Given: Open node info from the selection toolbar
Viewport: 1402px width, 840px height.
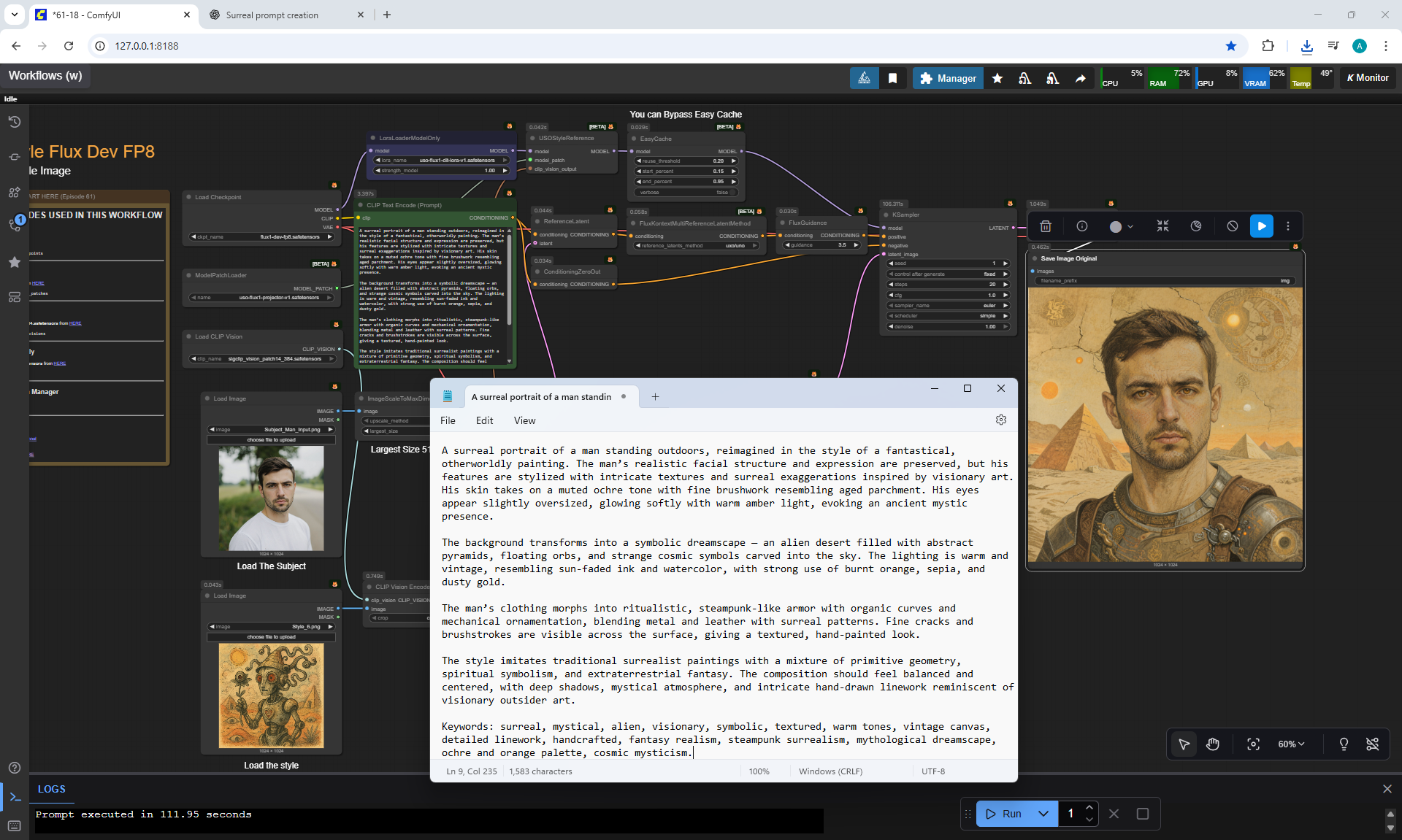Looking at the screenshot, I should 1082,226.
